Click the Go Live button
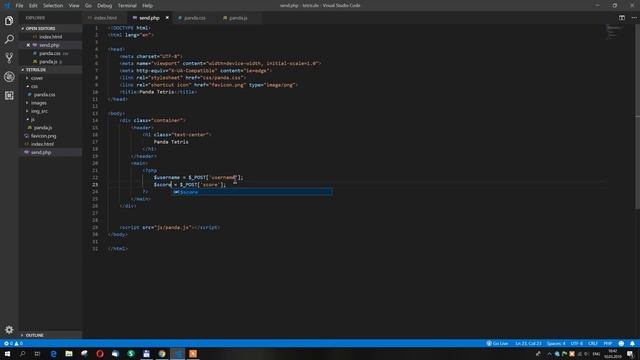640x360 pixels. [x=497, y=343]
